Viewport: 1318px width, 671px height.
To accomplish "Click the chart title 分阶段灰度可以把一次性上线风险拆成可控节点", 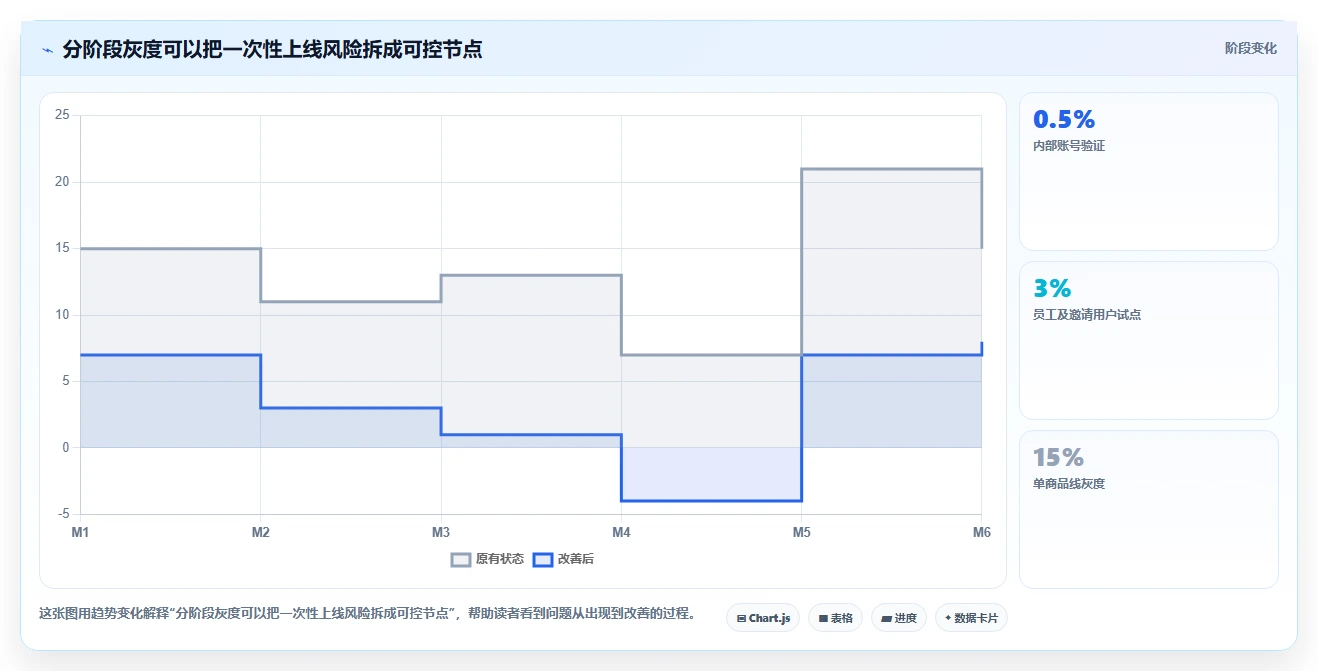I will tap(272, 49).
